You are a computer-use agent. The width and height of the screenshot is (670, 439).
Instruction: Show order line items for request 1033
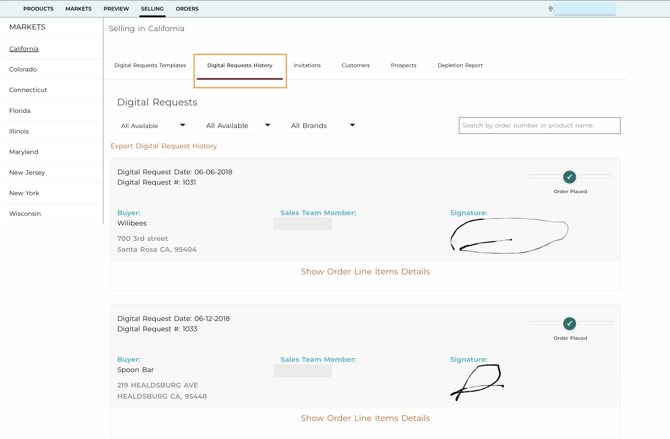click(365, 418)
